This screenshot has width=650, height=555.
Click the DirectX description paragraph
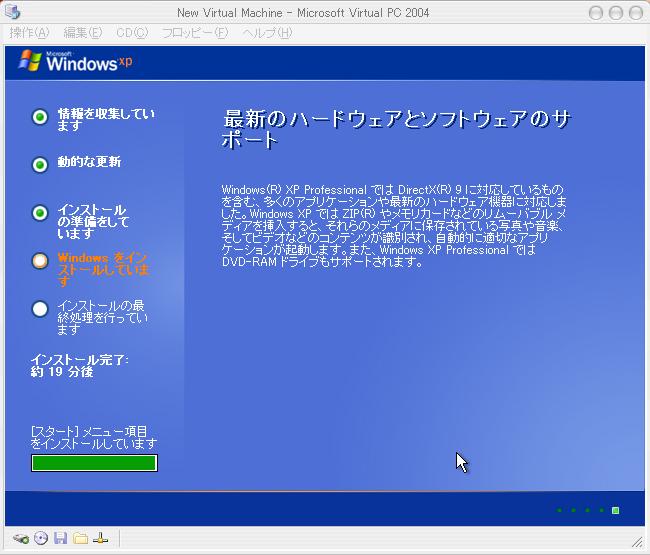pyautogui.click(x=394, y=226)
